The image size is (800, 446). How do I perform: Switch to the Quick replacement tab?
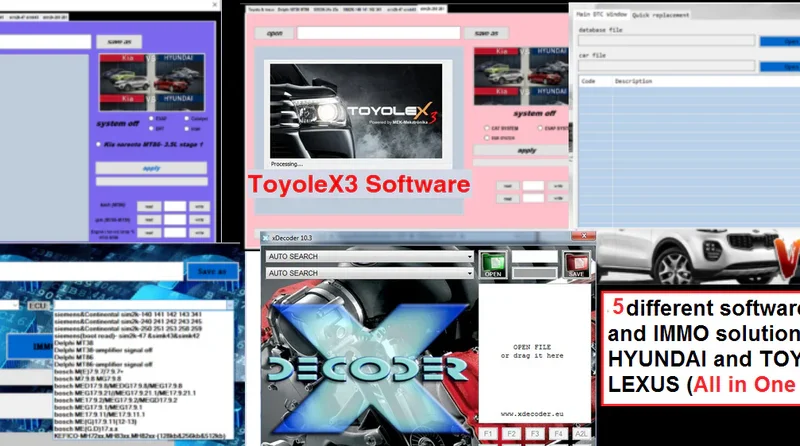point(661,16)
